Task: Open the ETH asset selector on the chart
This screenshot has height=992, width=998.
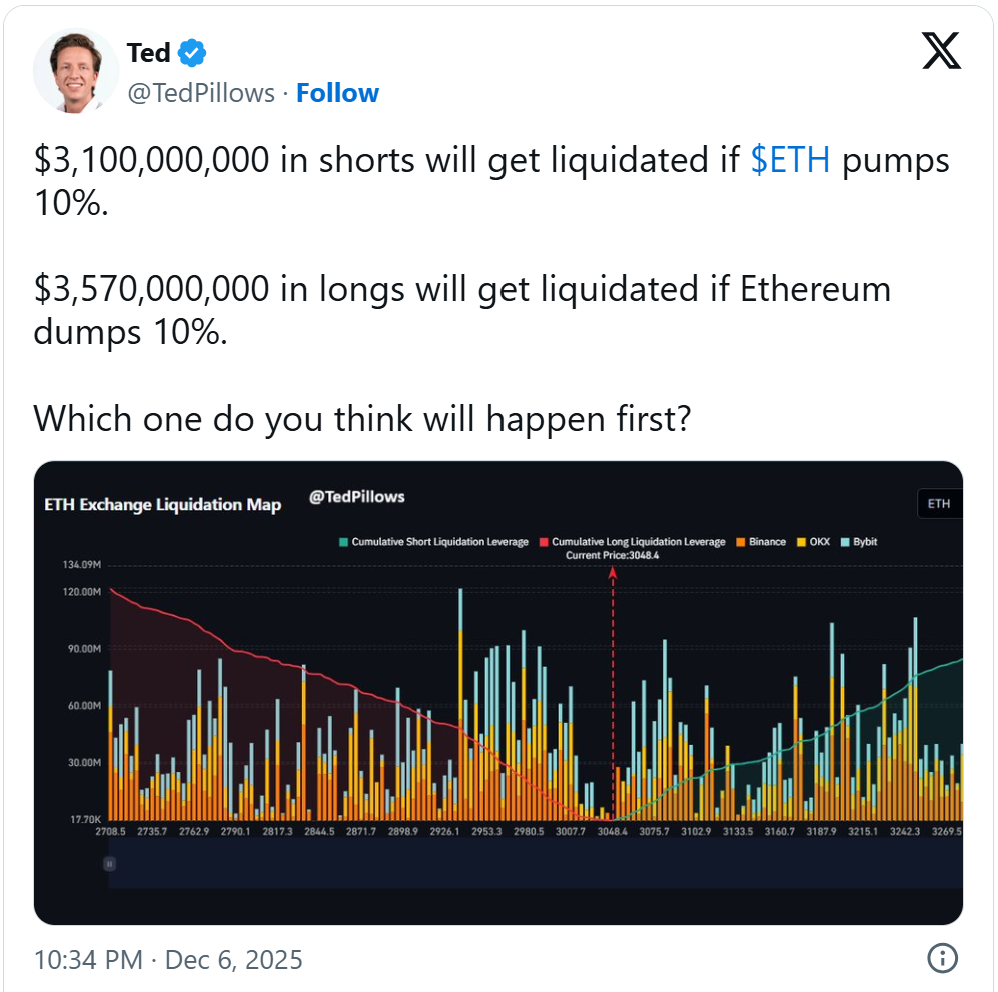Action: click(938, 504)
